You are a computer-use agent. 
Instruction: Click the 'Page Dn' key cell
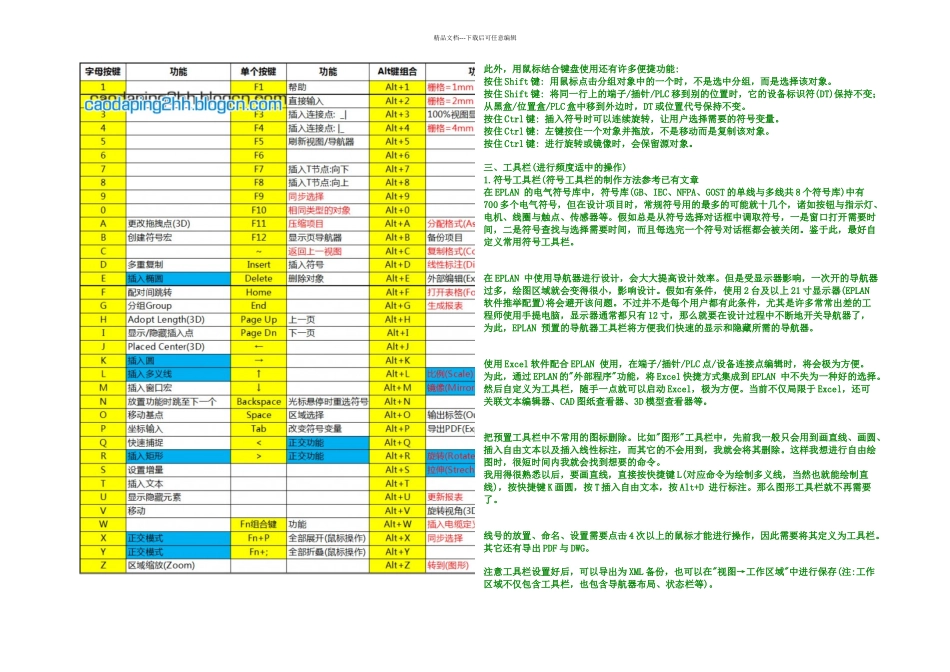258,333
